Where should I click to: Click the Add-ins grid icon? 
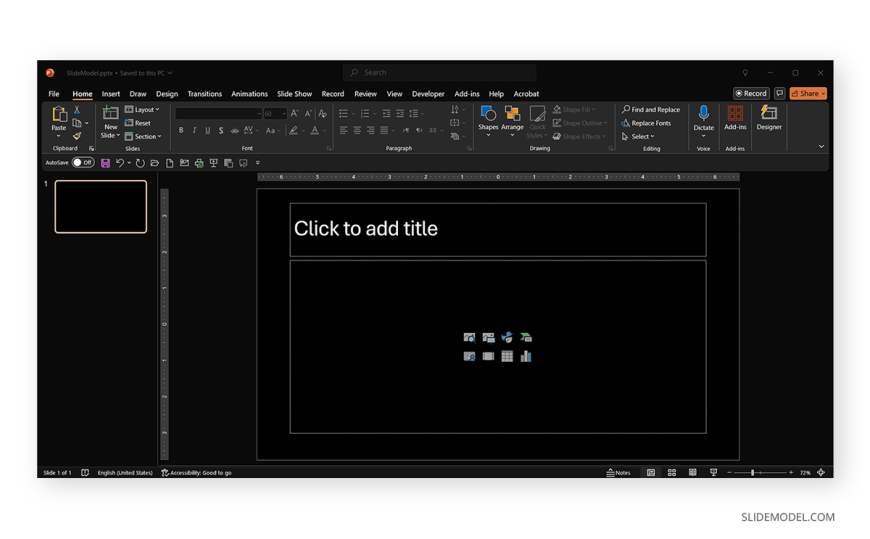pos(735,113)
